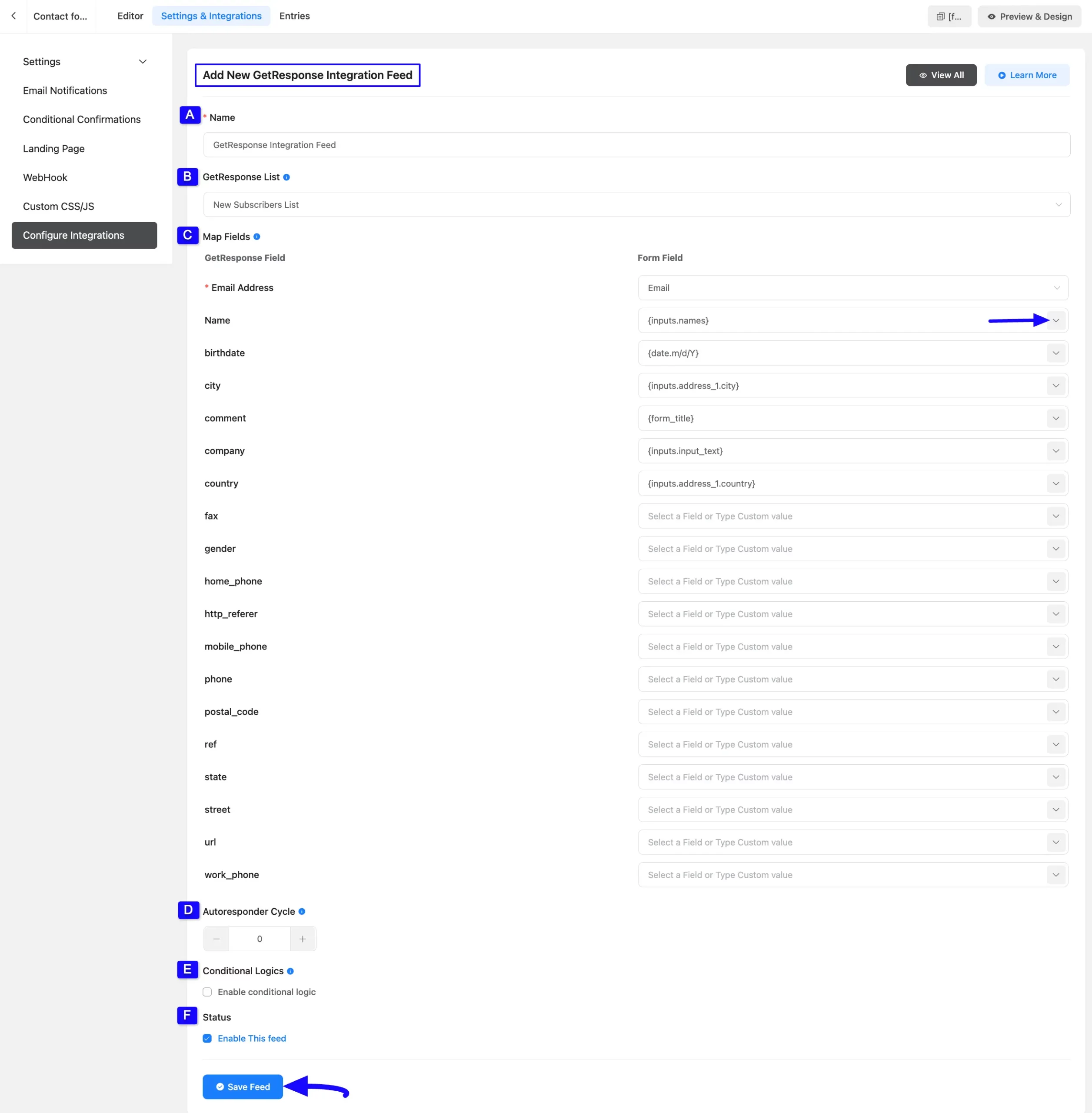
Task: Open shortcode dropdown for mobile_phone field
Action: [x=1055, y=647]
